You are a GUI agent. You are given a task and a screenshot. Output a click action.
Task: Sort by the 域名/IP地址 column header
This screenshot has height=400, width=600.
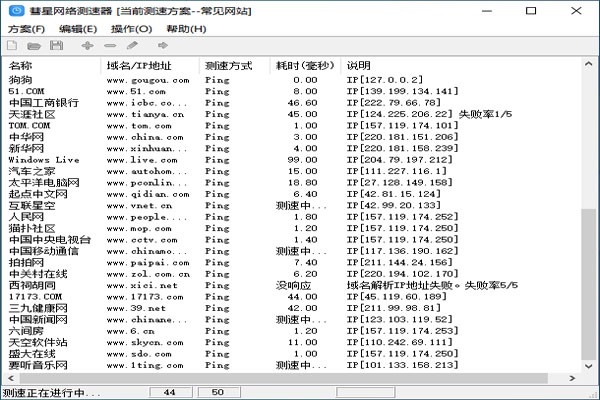point(150,66)
